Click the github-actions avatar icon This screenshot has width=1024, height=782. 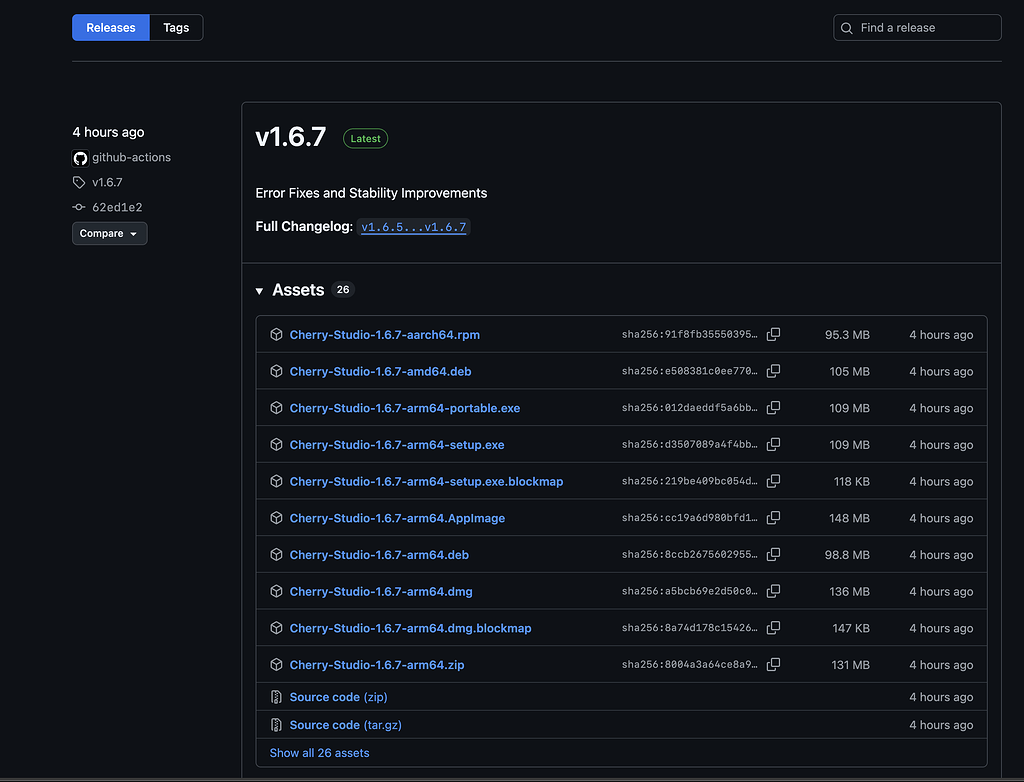click(x=80, y=158)
